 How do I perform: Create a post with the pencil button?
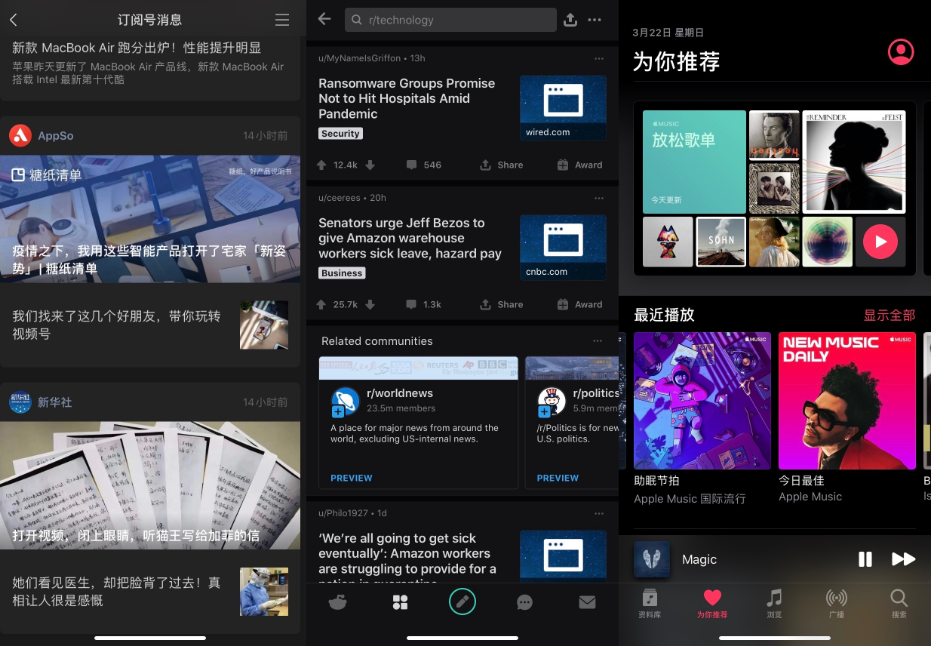pyautogui.click(x=462, y=602)
